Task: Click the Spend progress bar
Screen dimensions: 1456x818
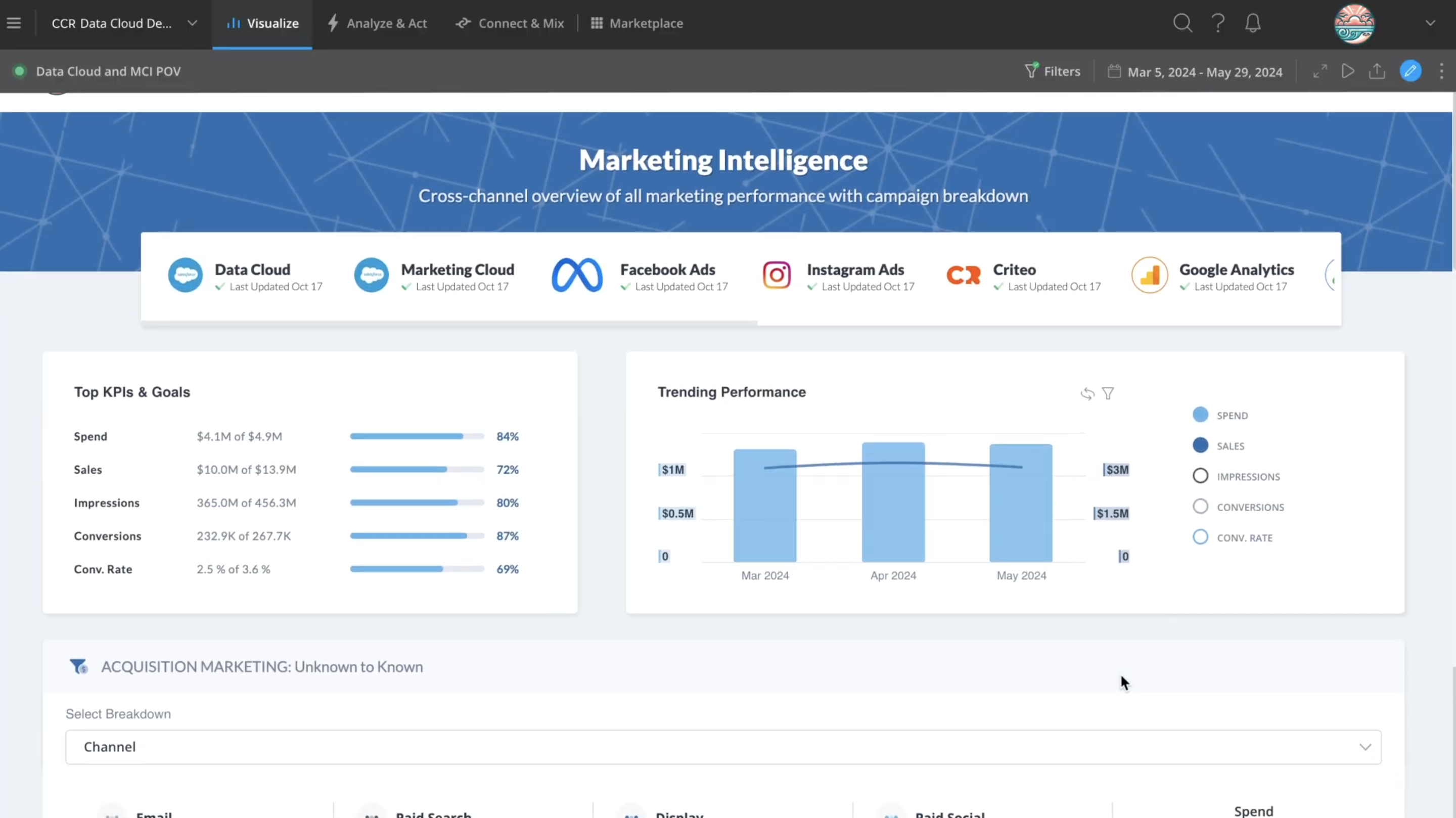Action: [x=417, y=436]
